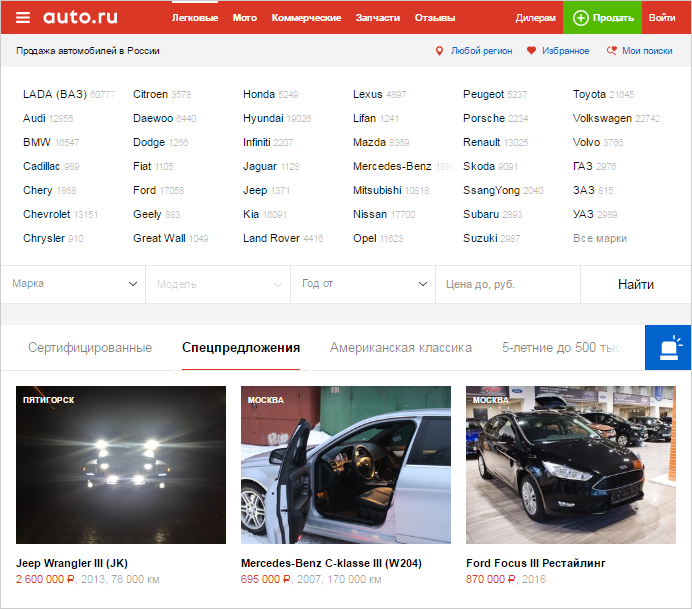
Task: Click the red location pin icon
Action: pyautogui.click(x=439, y=51)
